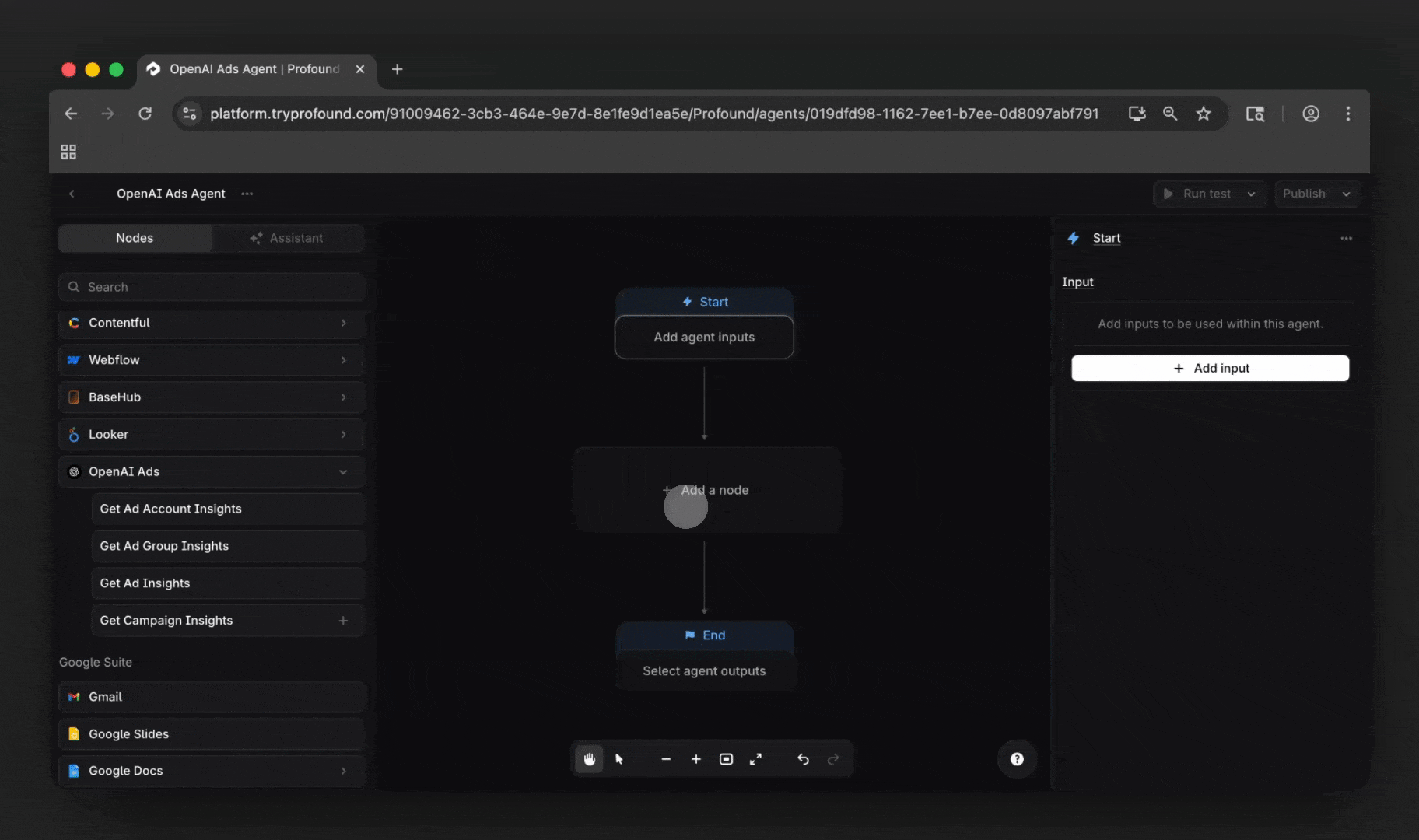Click the Google Lens search icon
The width and height of the screenshot is (1419, 840).
click(x=1255, y=114)
